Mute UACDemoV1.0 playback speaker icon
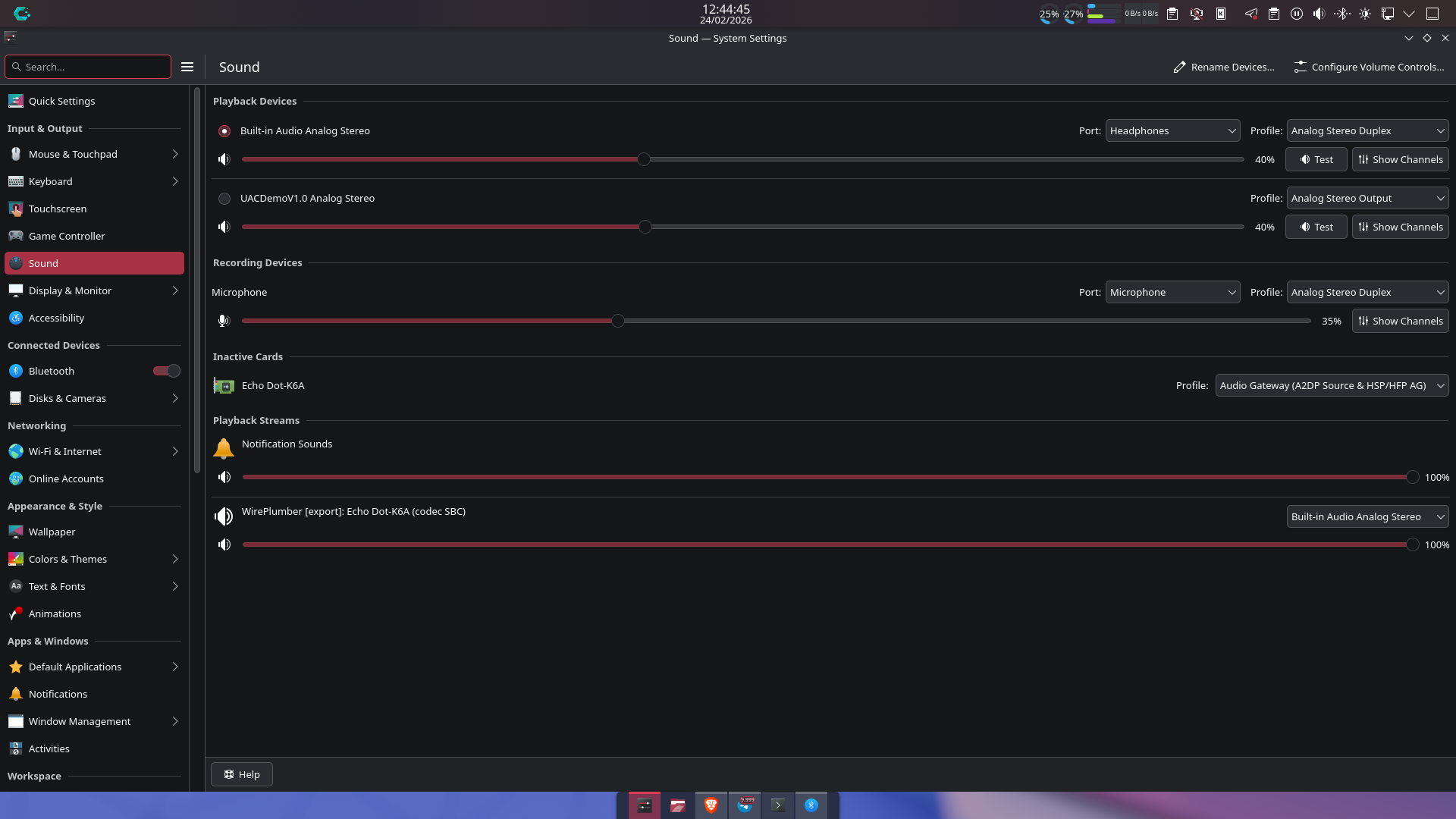This screenshot has width=1456, height=819. [224, 227]
